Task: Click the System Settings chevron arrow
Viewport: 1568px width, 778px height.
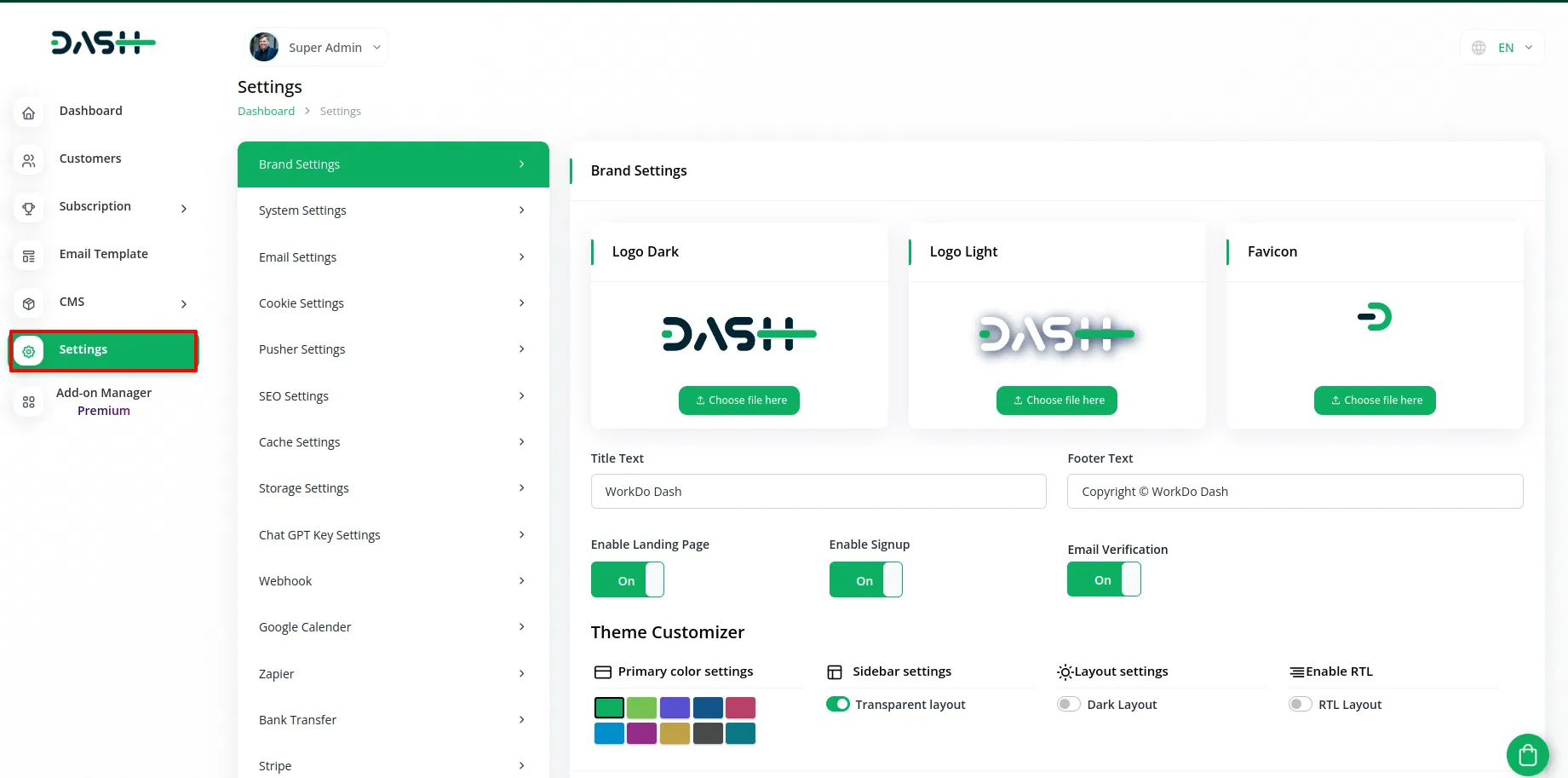Action: tap(521, 210)
